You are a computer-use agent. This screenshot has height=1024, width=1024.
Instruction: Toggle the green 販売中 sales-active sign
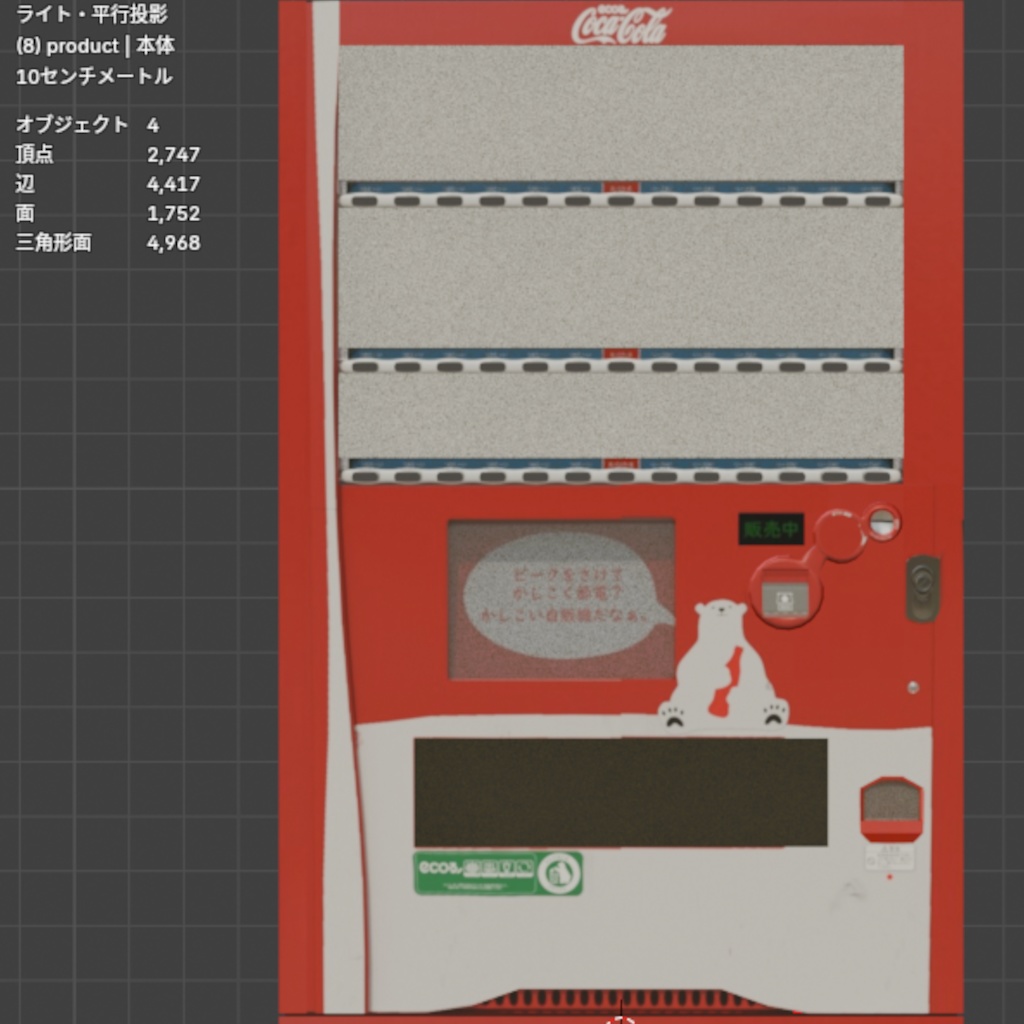pyautogui.click(x=770, y=528)
